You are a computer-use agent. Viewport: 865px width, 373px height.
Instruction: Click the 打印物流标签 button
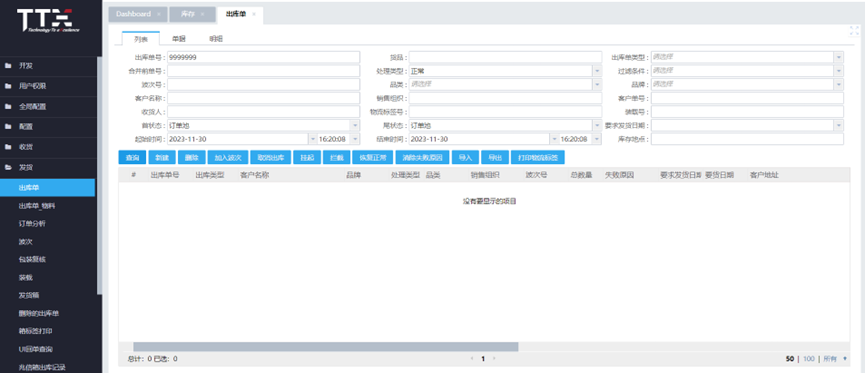point(538,157)
